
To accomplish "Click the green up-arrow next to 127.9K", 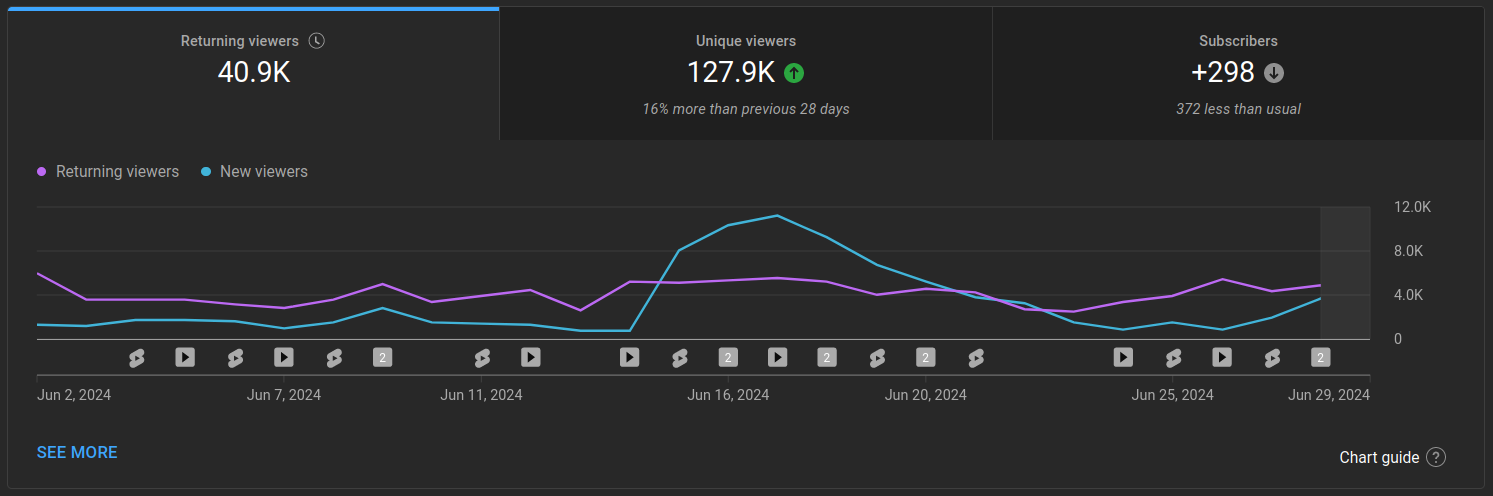I will (794, 72).
